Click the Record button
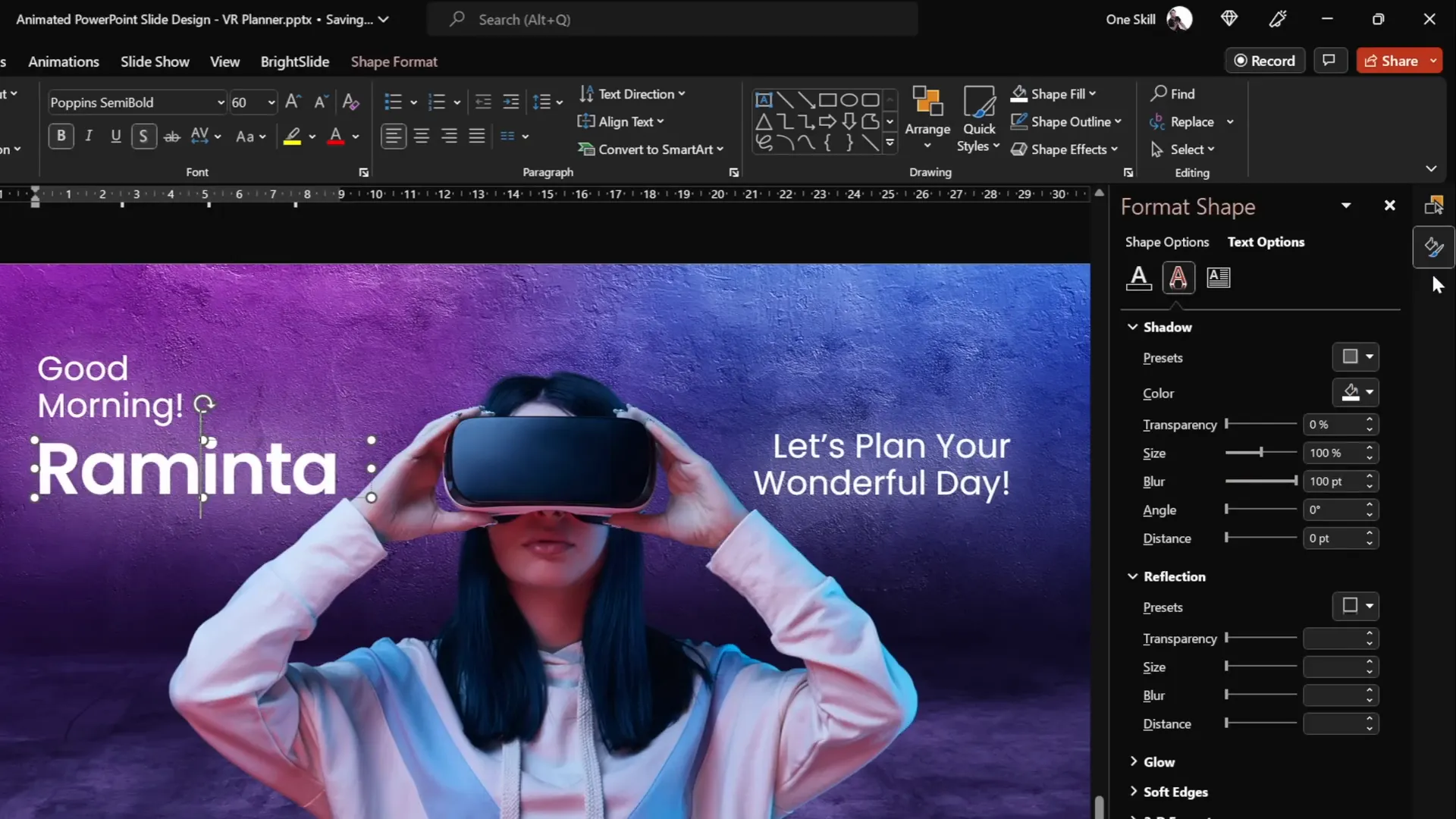Viewport: 1456px width, 819px height. 1264,61
